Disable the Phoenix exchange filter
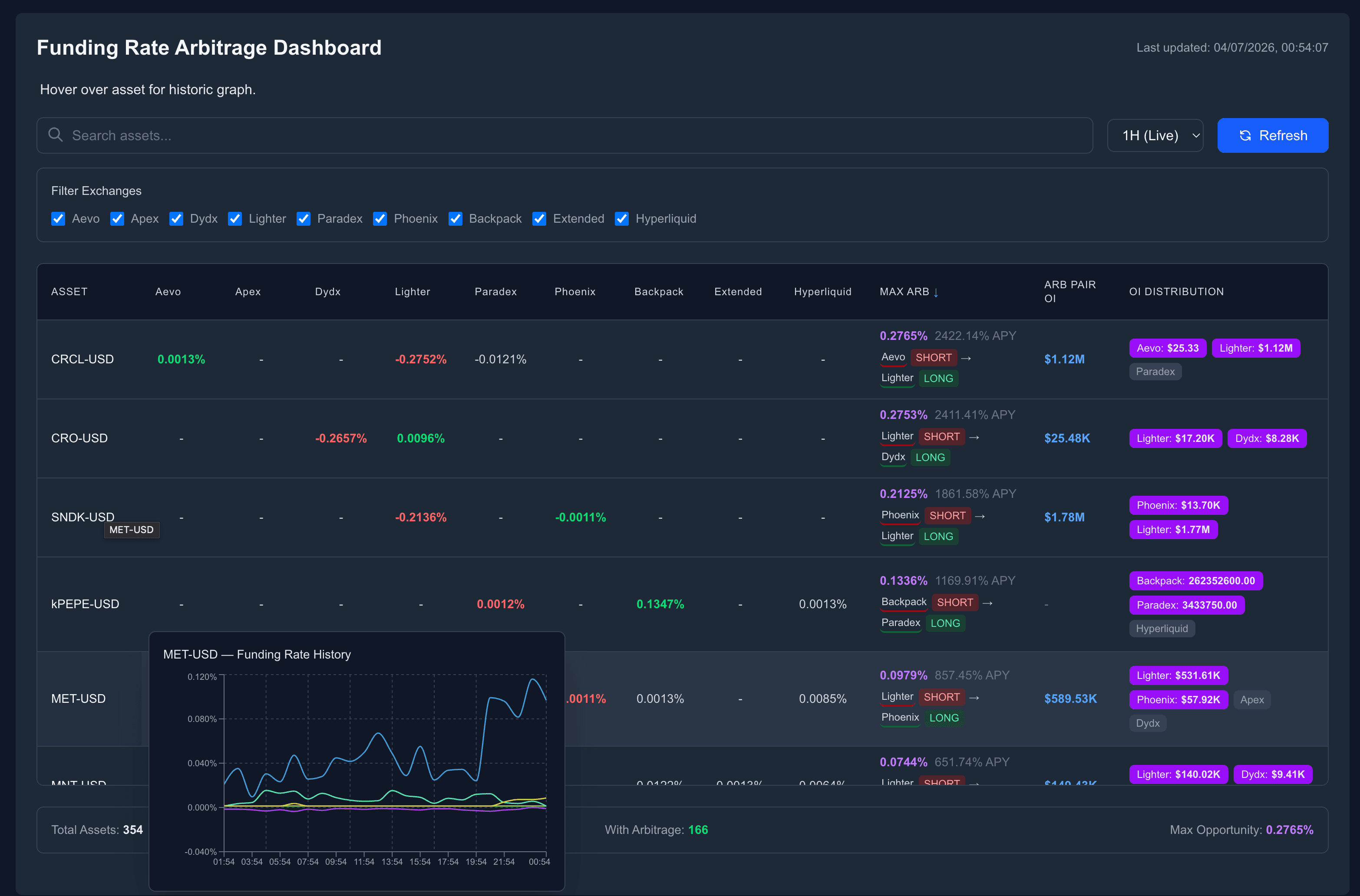This screenshot has height=896, width=1360. pyautogui.click(x=380, y=219)
